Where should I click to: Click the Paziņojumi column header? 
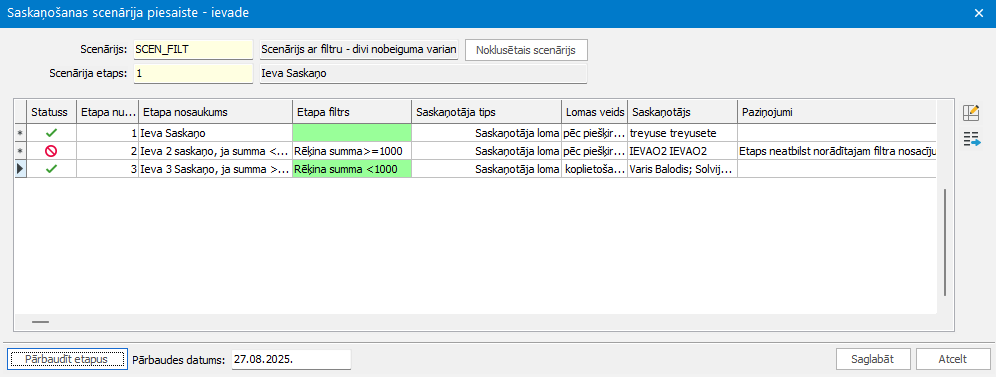coord(837,112)
